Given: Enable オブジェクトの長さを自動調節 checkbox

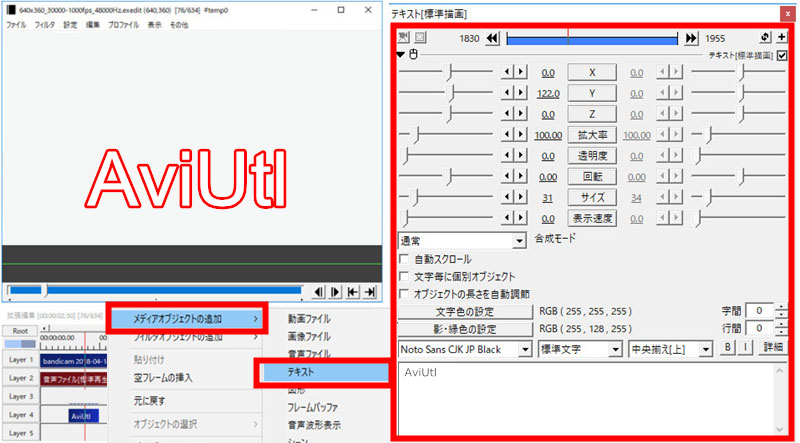Looking at the screenshot, I should (x=404, y=294).
